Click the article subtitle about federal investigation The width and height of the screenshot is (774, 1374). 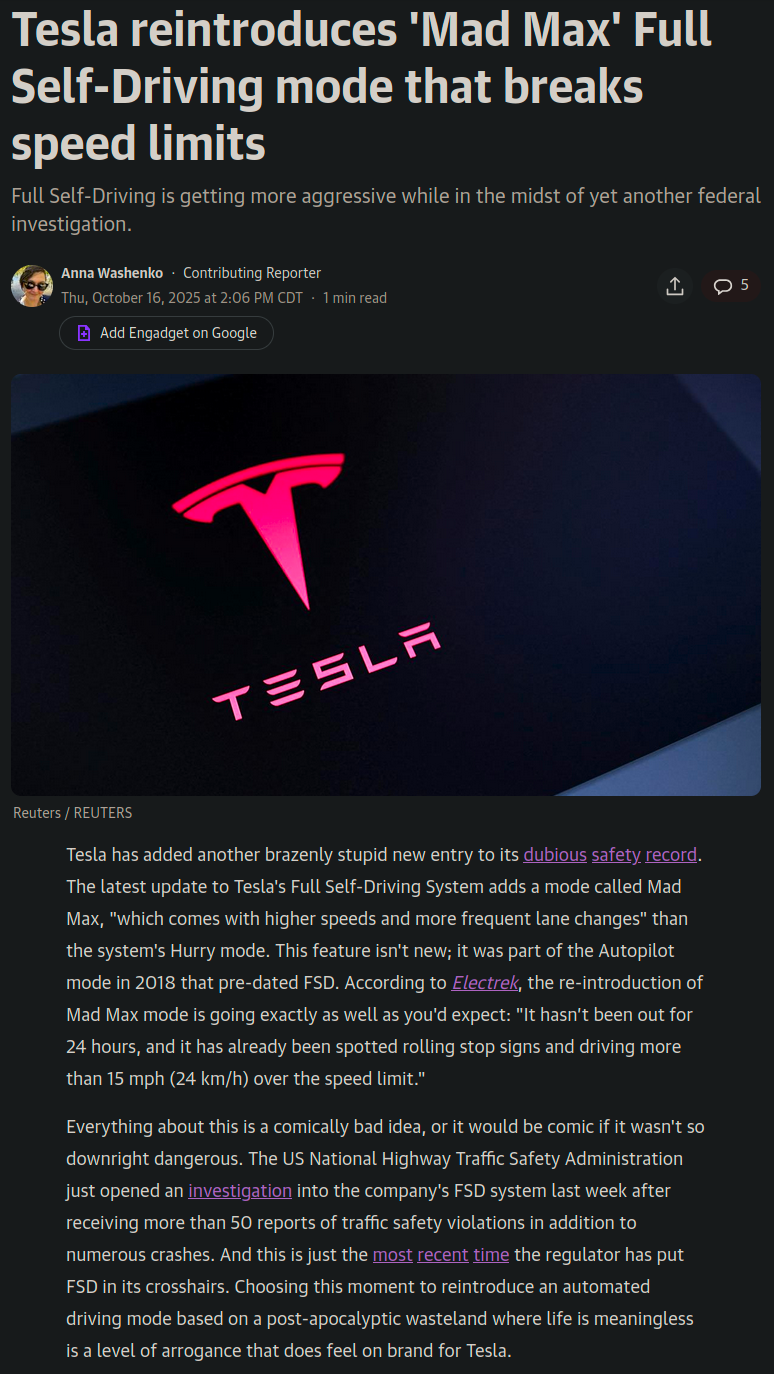coord(386,209)
